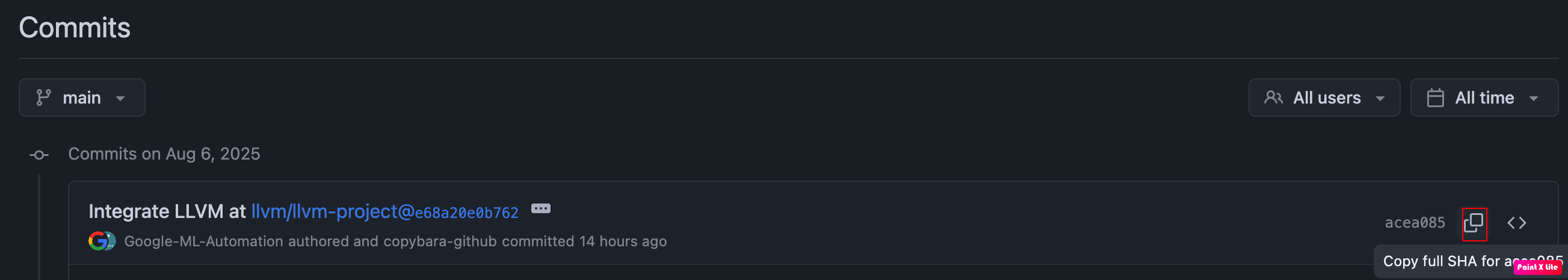1568x280 pixels.
Task: Copy the full SHA for commit acea085
Action: pos(1474,223)
